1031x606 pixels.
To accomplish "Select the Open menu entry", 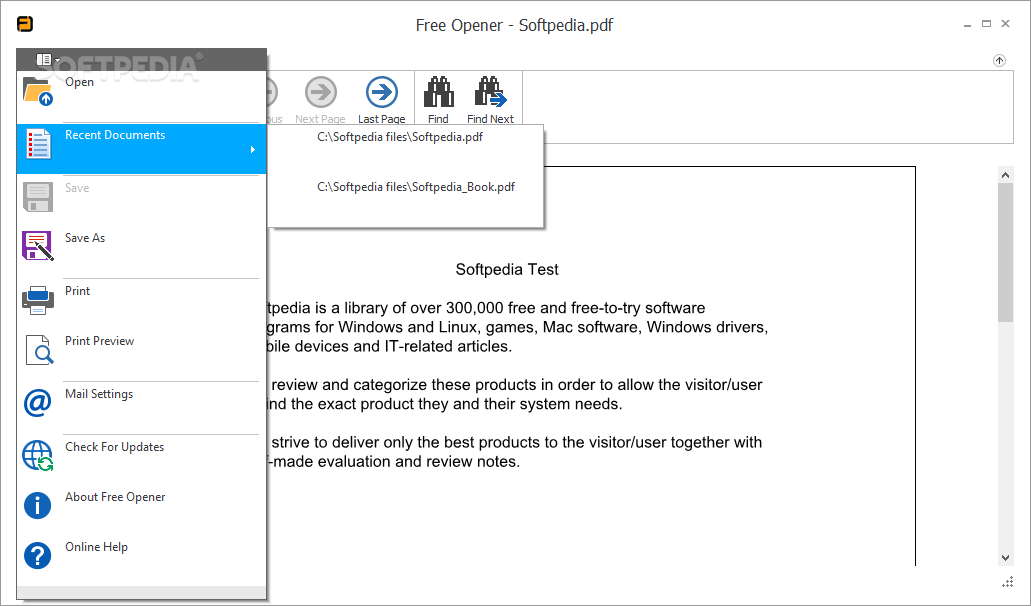I will point(141,95).
